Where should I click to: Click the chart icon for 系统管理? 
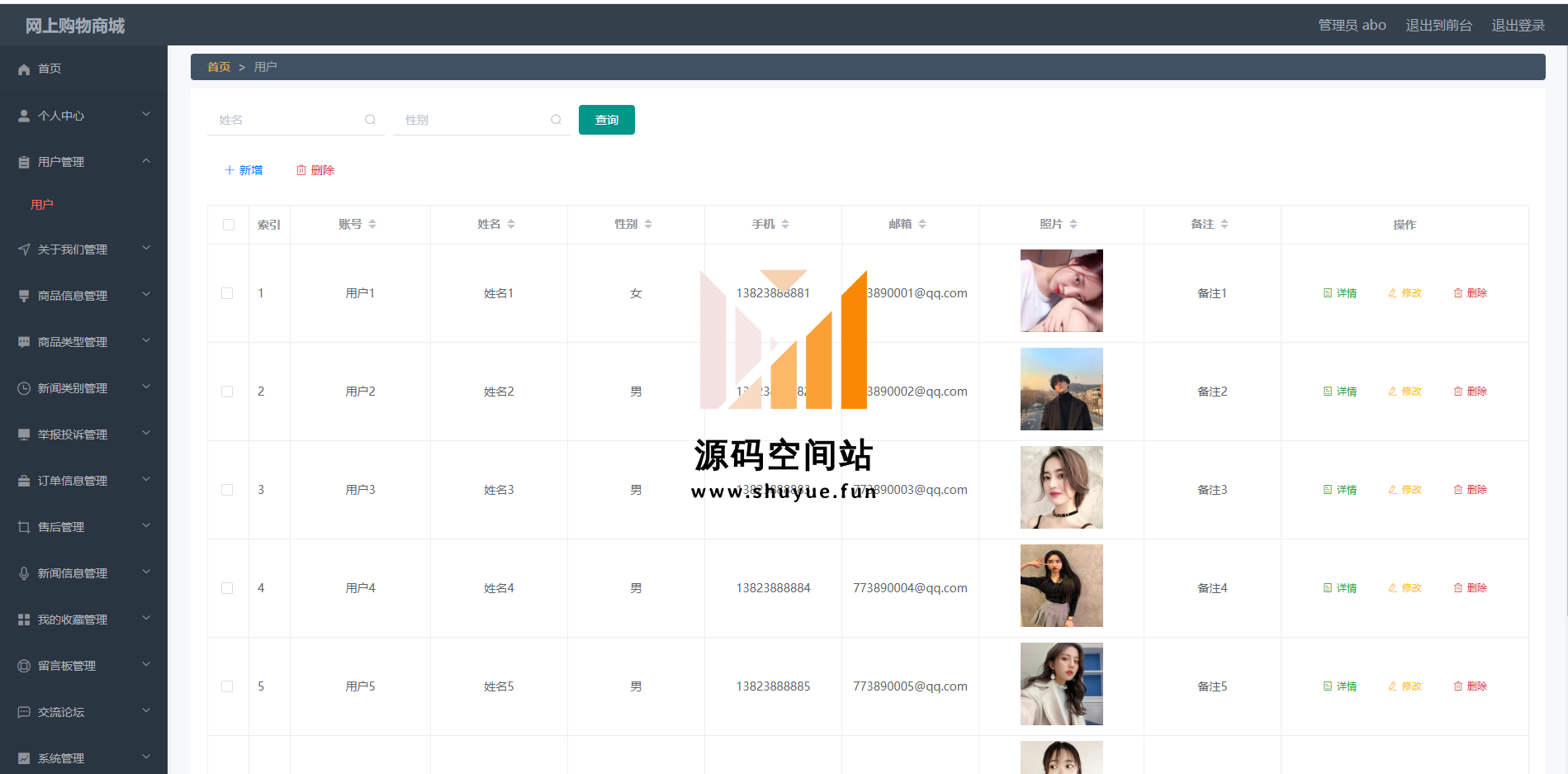[x=24, y=758]
